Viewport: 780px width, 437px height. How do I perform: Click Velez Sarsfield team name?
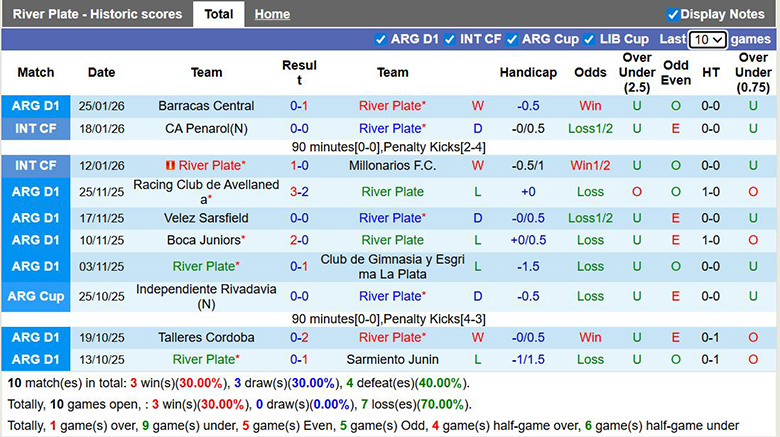pos(206,218)
